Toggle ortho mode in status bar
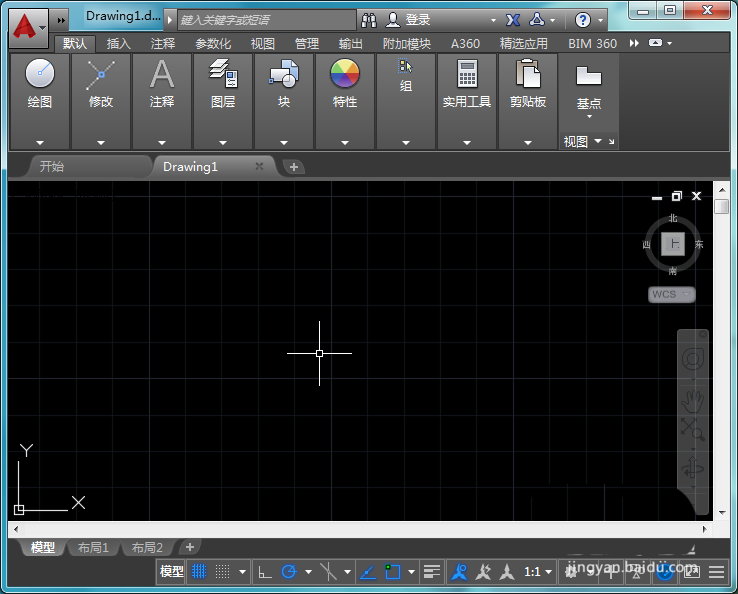 [265, 572]
